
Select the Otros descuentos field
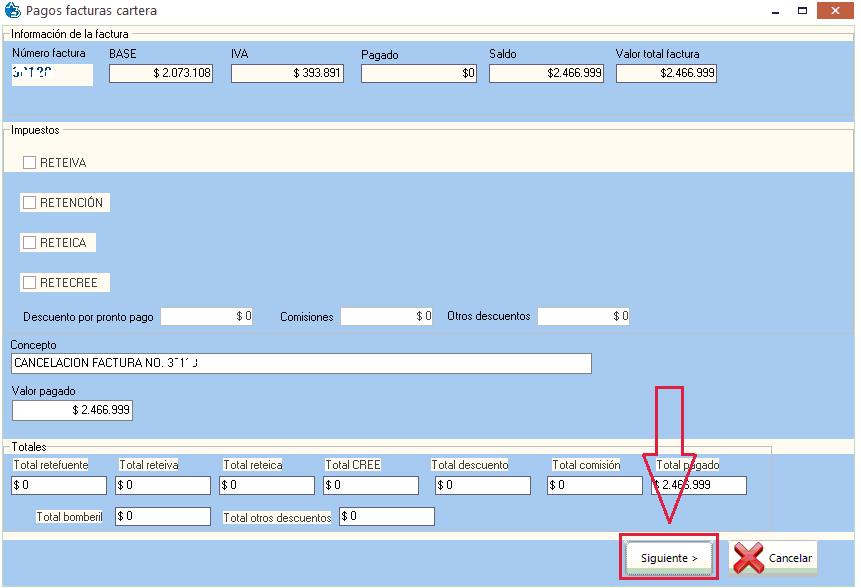[x=583, y=317]
